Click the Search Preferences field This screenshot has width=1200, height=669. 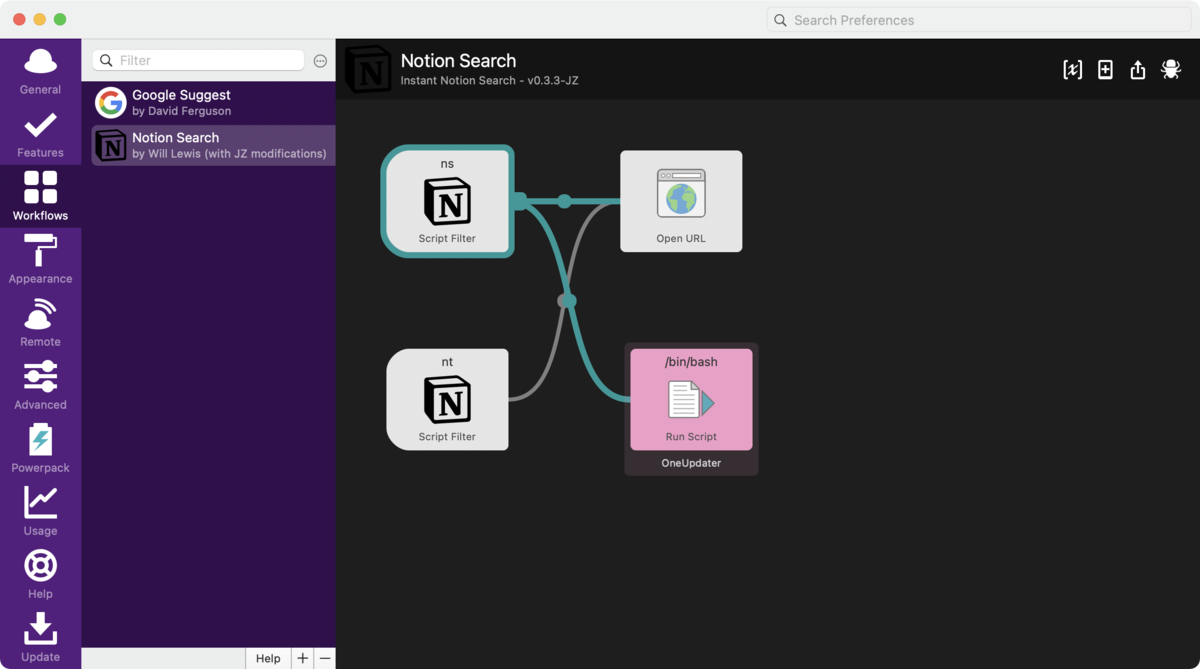[978, 20]
